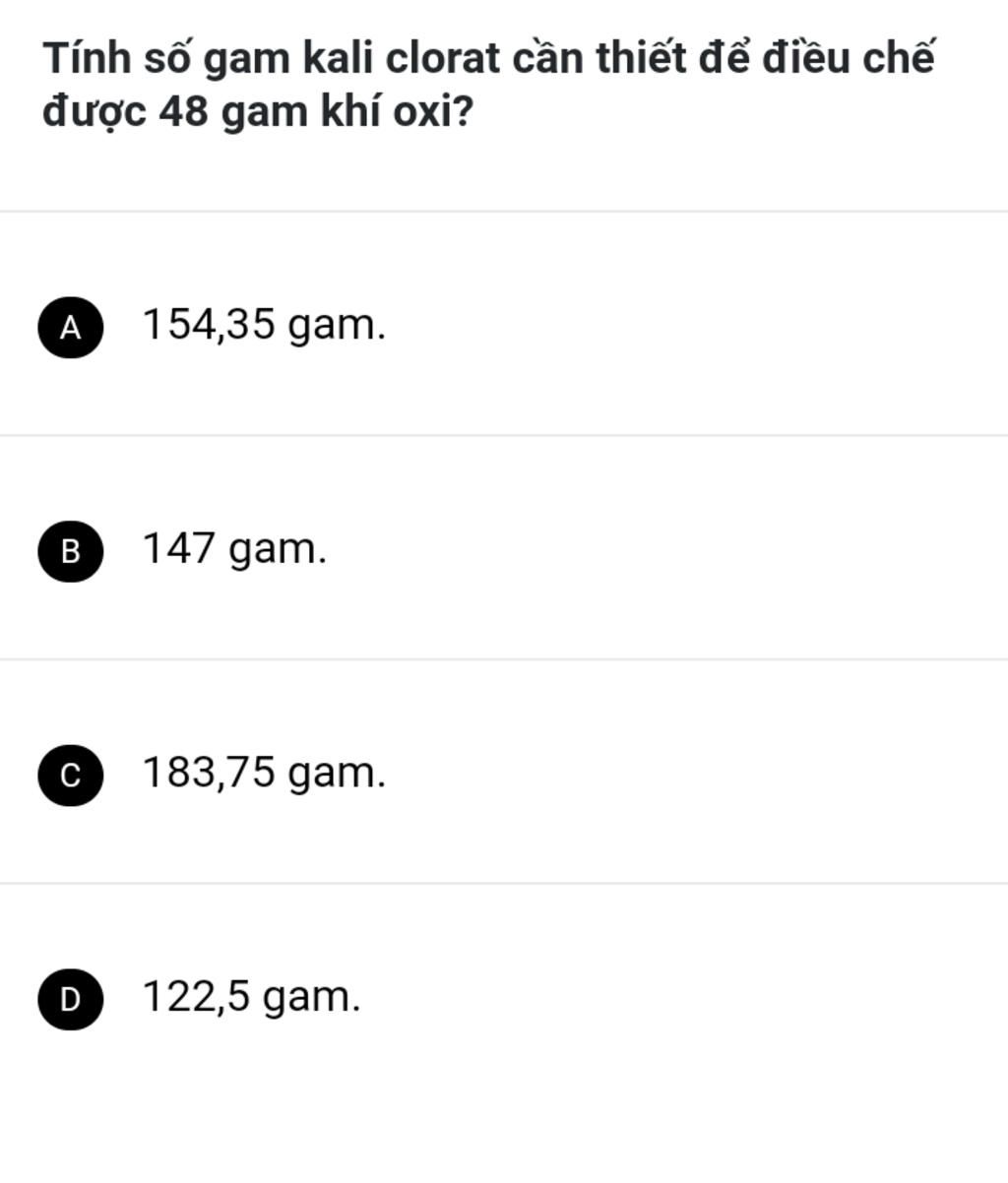Click the number "183,75" in option C
This screenshot has width=1008, height=1183.
[x=209, y=773]
